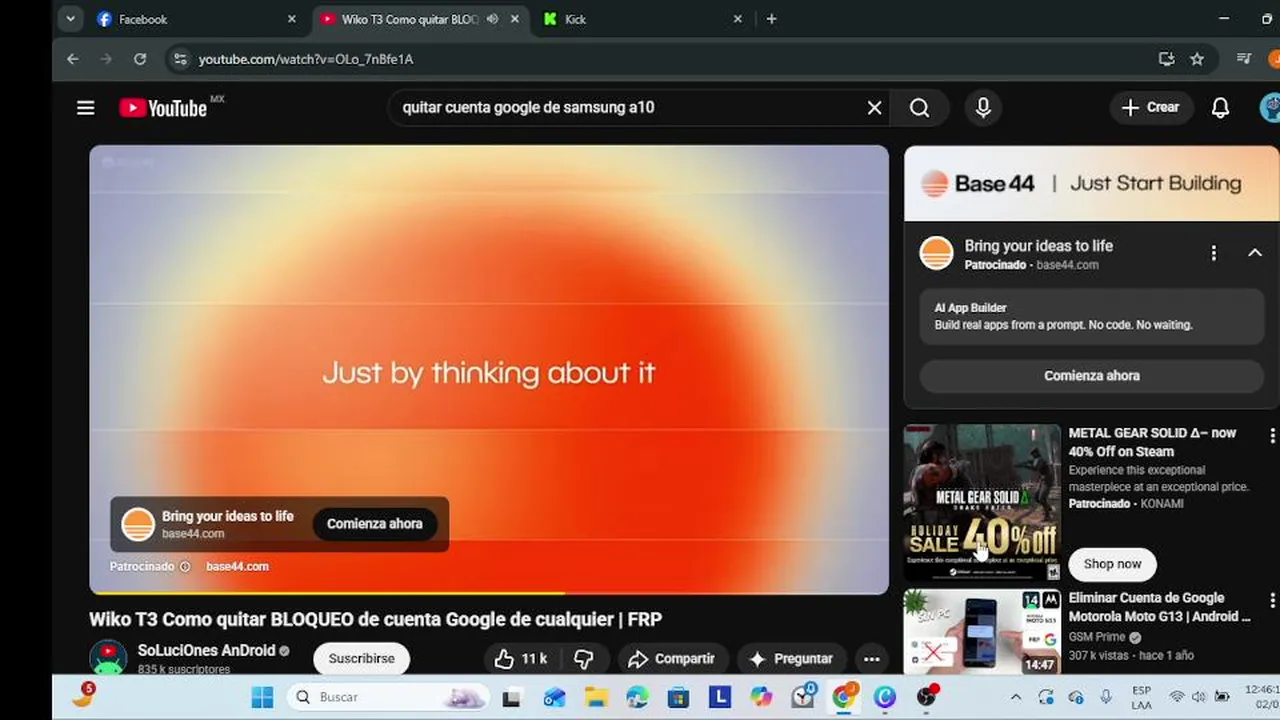Click Comienza ahora in video ad overlay
This screenshot has width=1280, height=720.
pos(374,523)
